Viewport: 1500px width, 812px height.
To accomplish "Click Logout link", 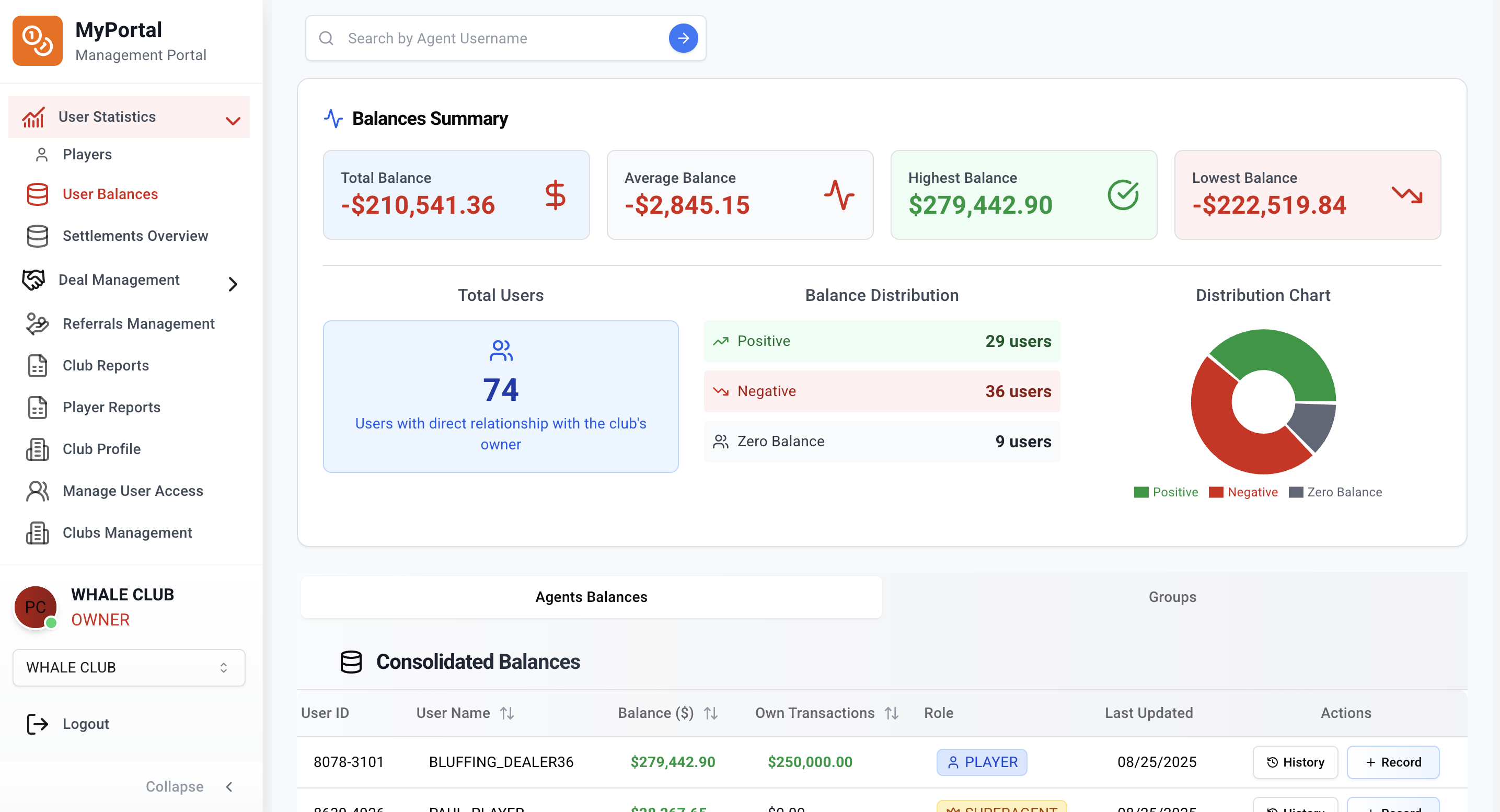I will click(86, 724).
